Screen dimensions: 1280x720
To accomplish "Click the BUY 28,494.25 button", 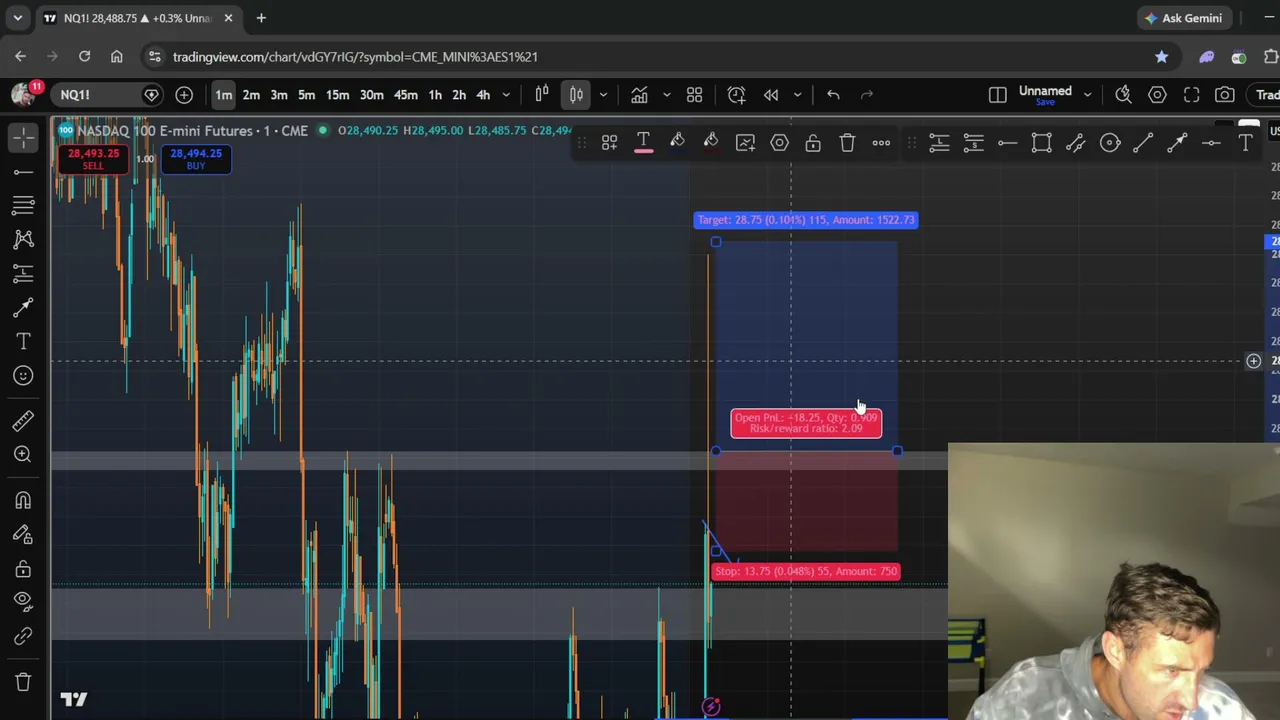I will pyautogui.click(x=196, y=158).
